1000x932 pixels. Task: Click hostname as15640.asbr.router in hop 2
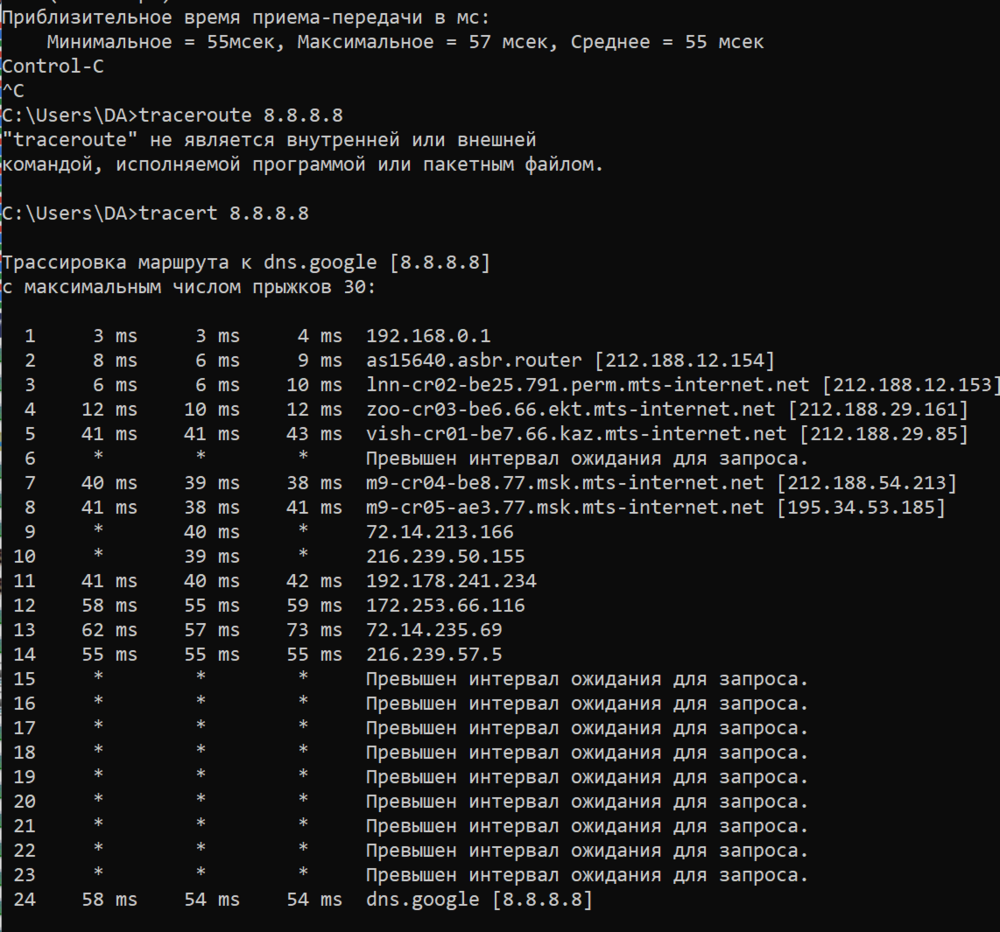click(474, 360)
